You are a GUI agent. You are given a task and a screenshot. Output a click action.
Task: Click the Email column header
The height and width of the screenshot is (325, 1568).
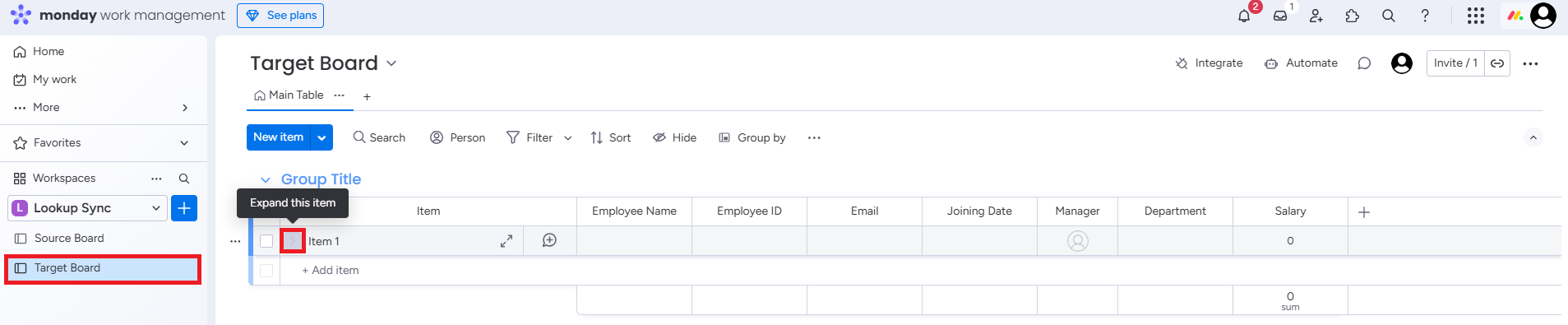(x=864, y=211)
